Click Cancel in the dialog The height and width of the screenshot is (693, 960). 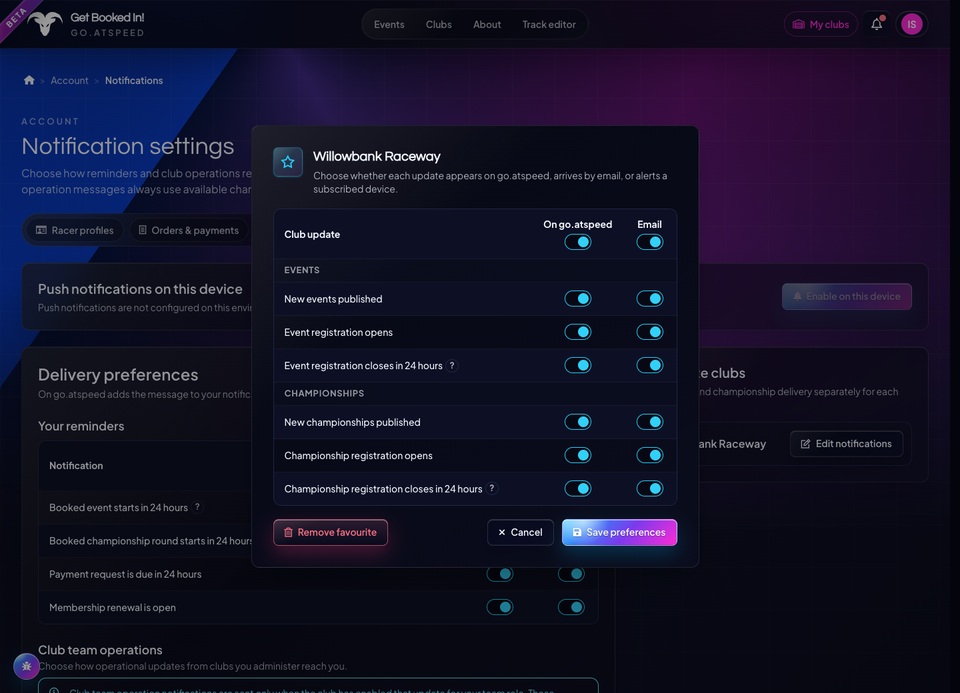[520, 533]
